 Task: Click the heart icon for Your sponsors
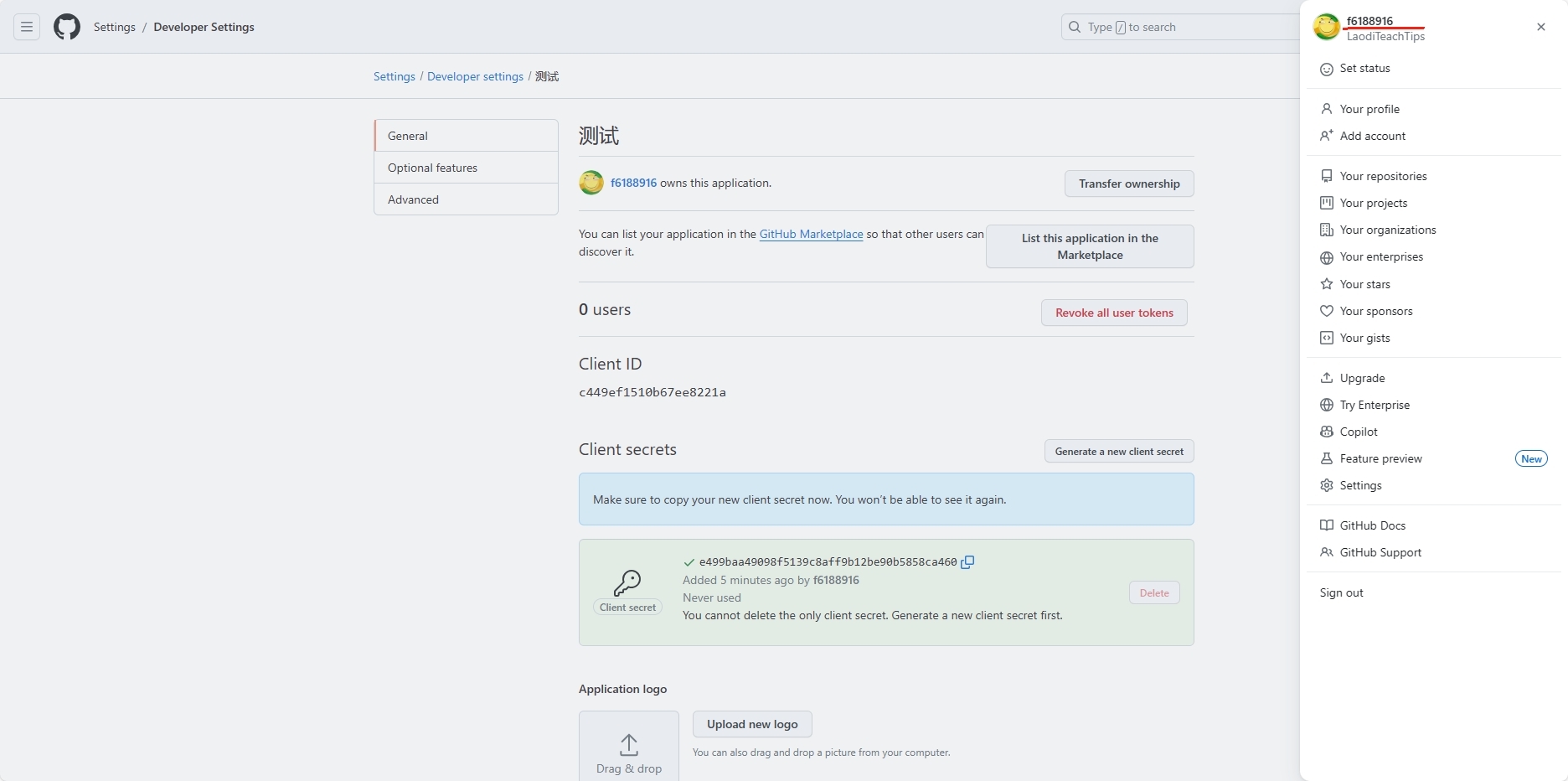tap(1327, 311)
